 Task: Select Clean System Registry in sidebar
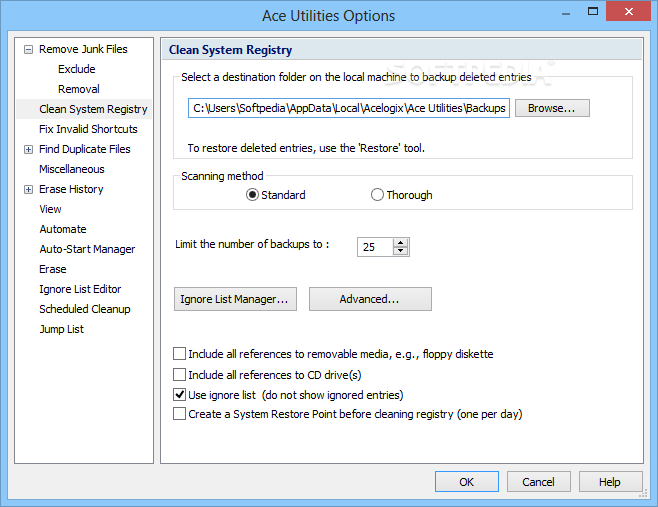pos(93,109)
